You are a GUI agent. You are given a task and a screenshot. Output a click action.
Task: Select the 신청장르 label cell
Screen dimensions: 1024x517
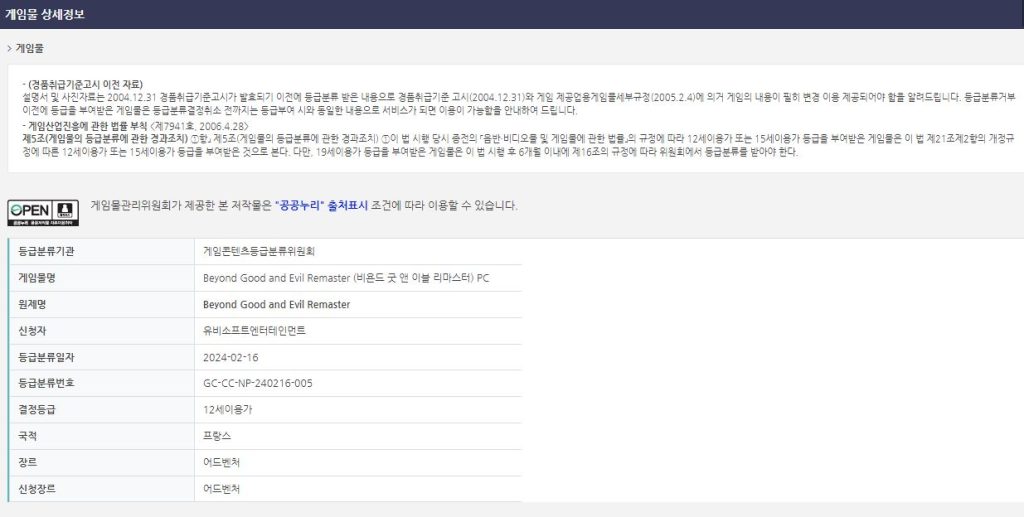(x=101, y=489)
